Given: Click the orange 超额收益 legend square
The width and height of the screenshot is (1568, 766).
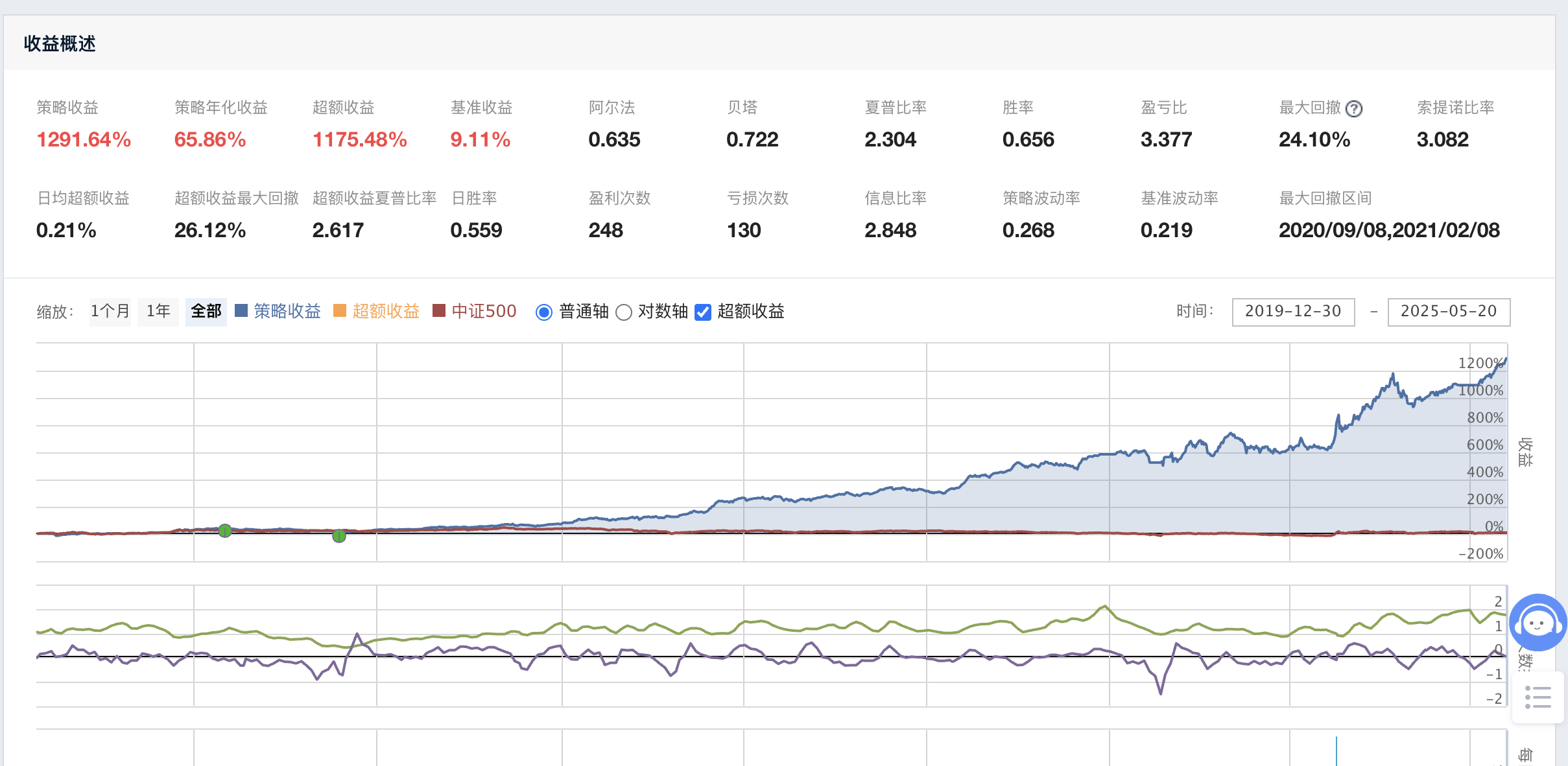Looking at the screenshot, I should [340, 311].
